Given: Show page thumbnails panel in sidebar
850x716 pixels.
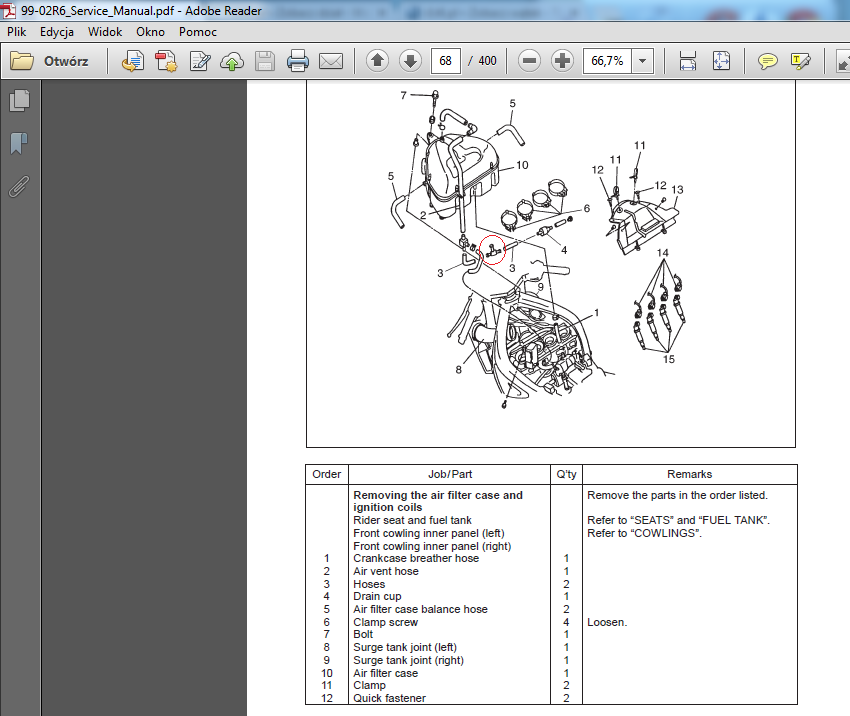Looking at the screenshot, I should (19, 100).
